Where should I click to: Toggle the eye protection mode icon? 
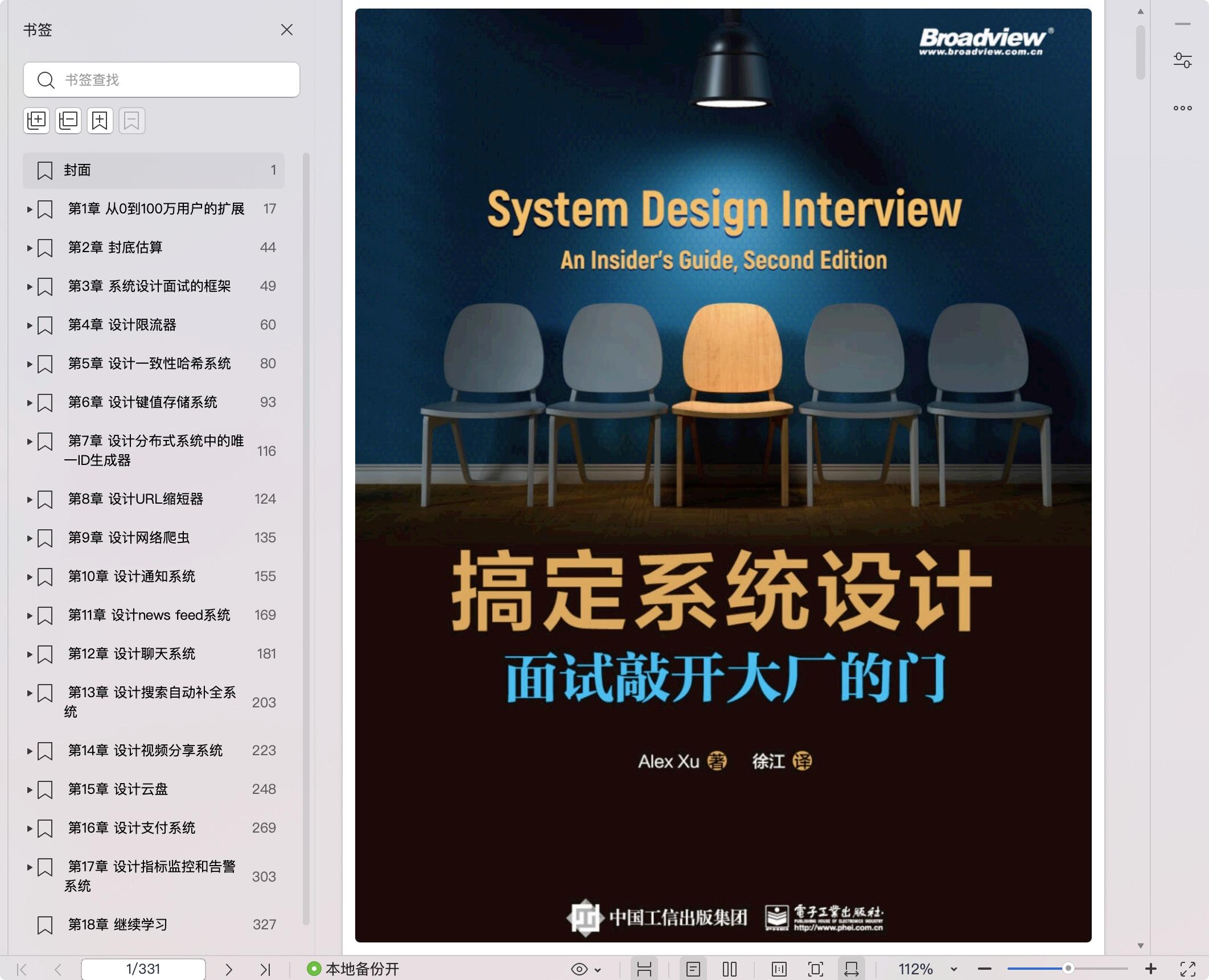579,969
